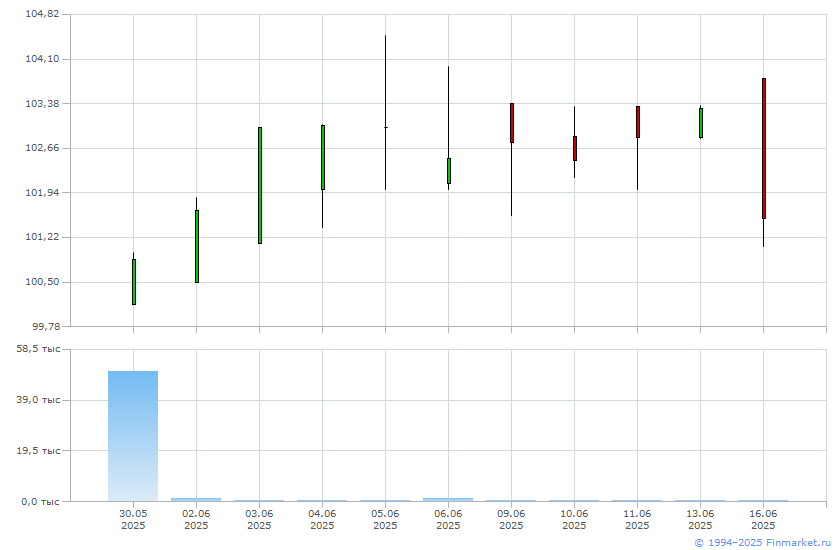Click the 30.05 2025 date label
The width and height of the screenshot is (840, 550).
point(133,519)
